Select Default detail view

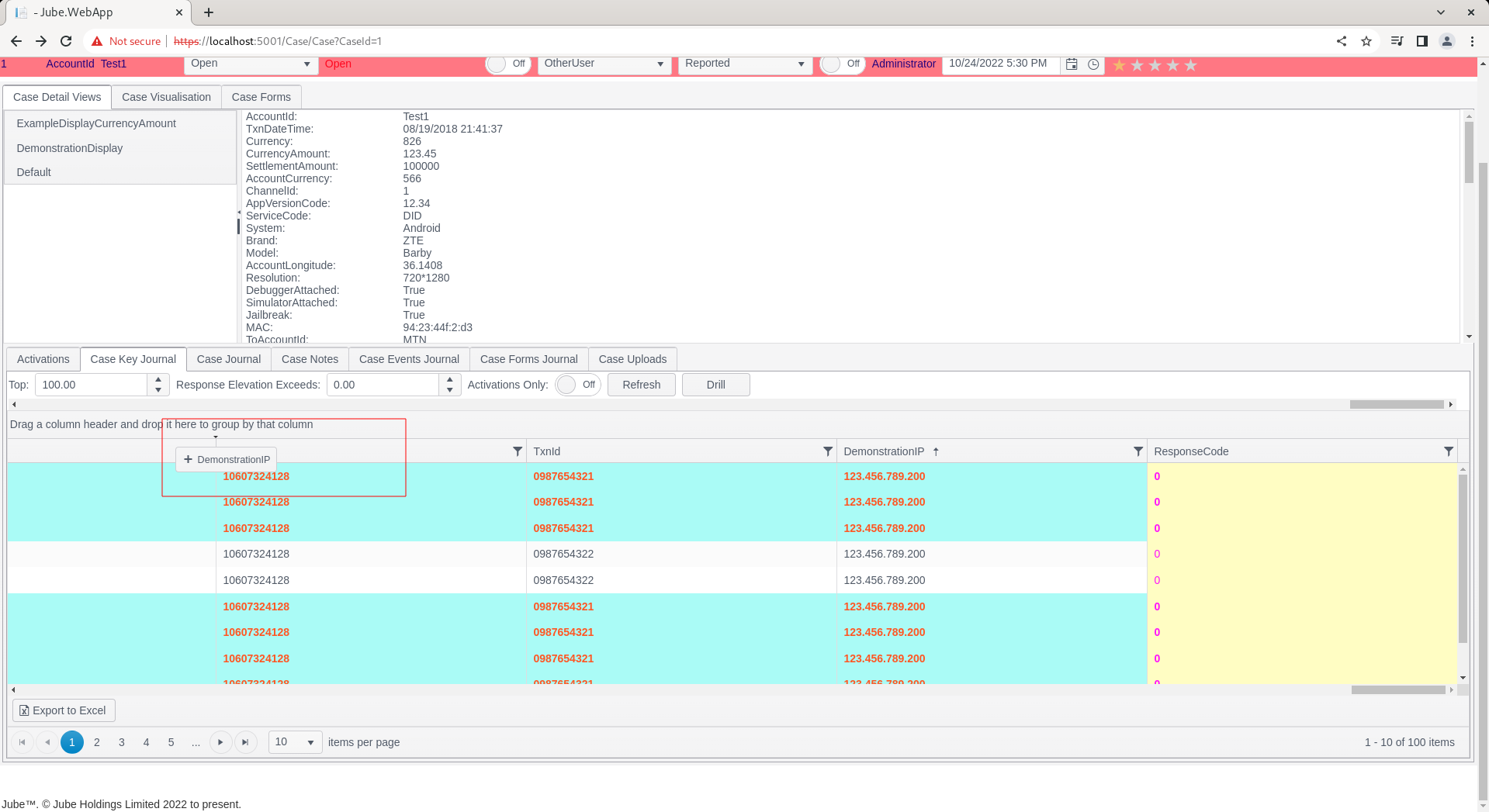(120, 172)
